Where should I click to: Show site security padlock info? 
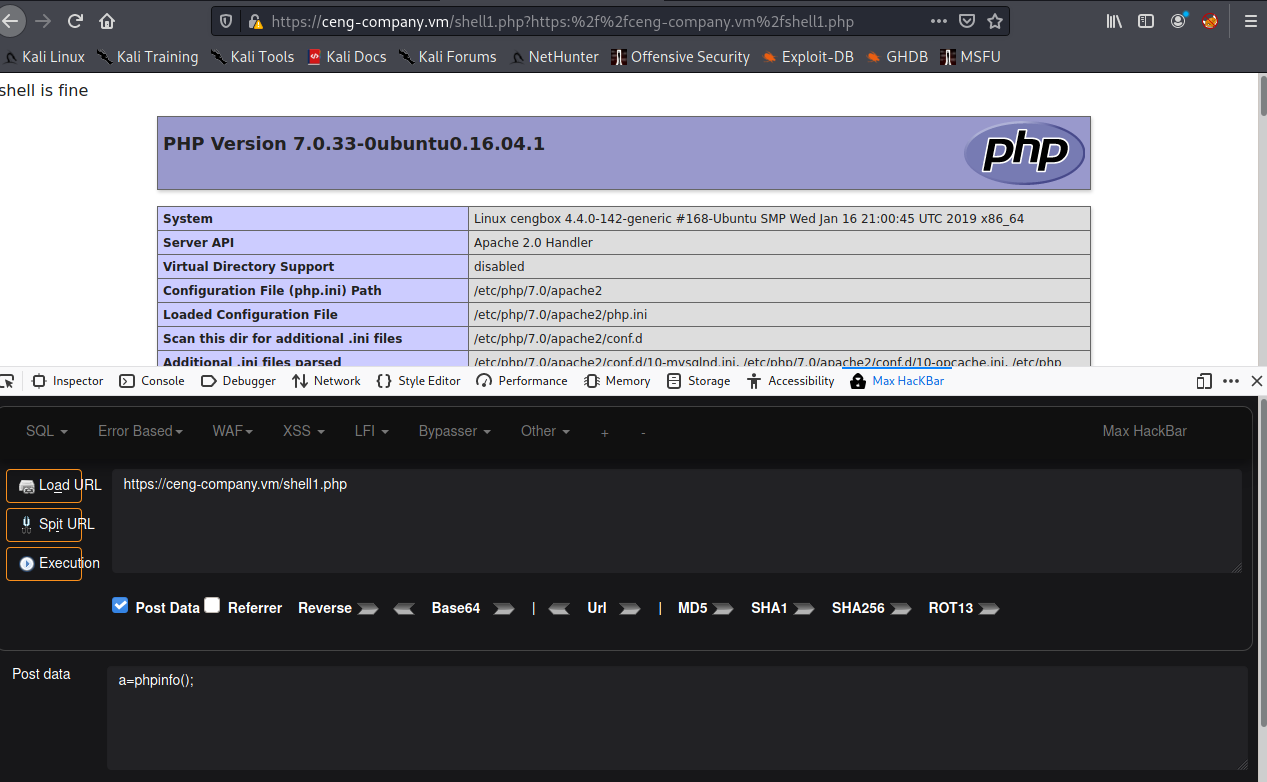[255, 20]
